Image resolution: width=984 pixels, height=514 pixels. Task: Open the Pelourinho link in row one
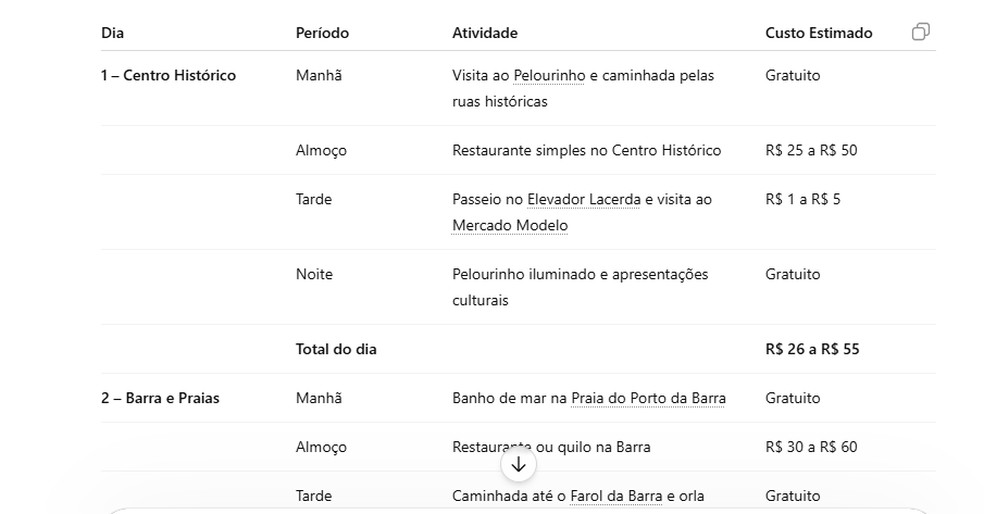click(549, 76)
